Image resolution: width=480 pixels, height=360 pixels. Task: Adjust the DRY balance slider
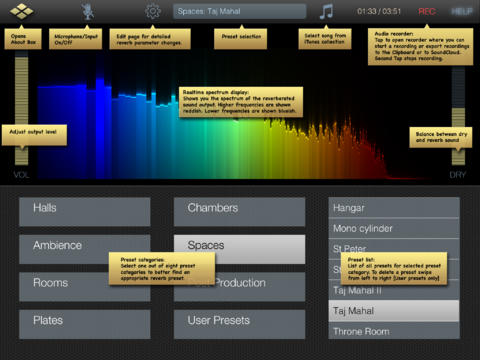tap(458, 116)
